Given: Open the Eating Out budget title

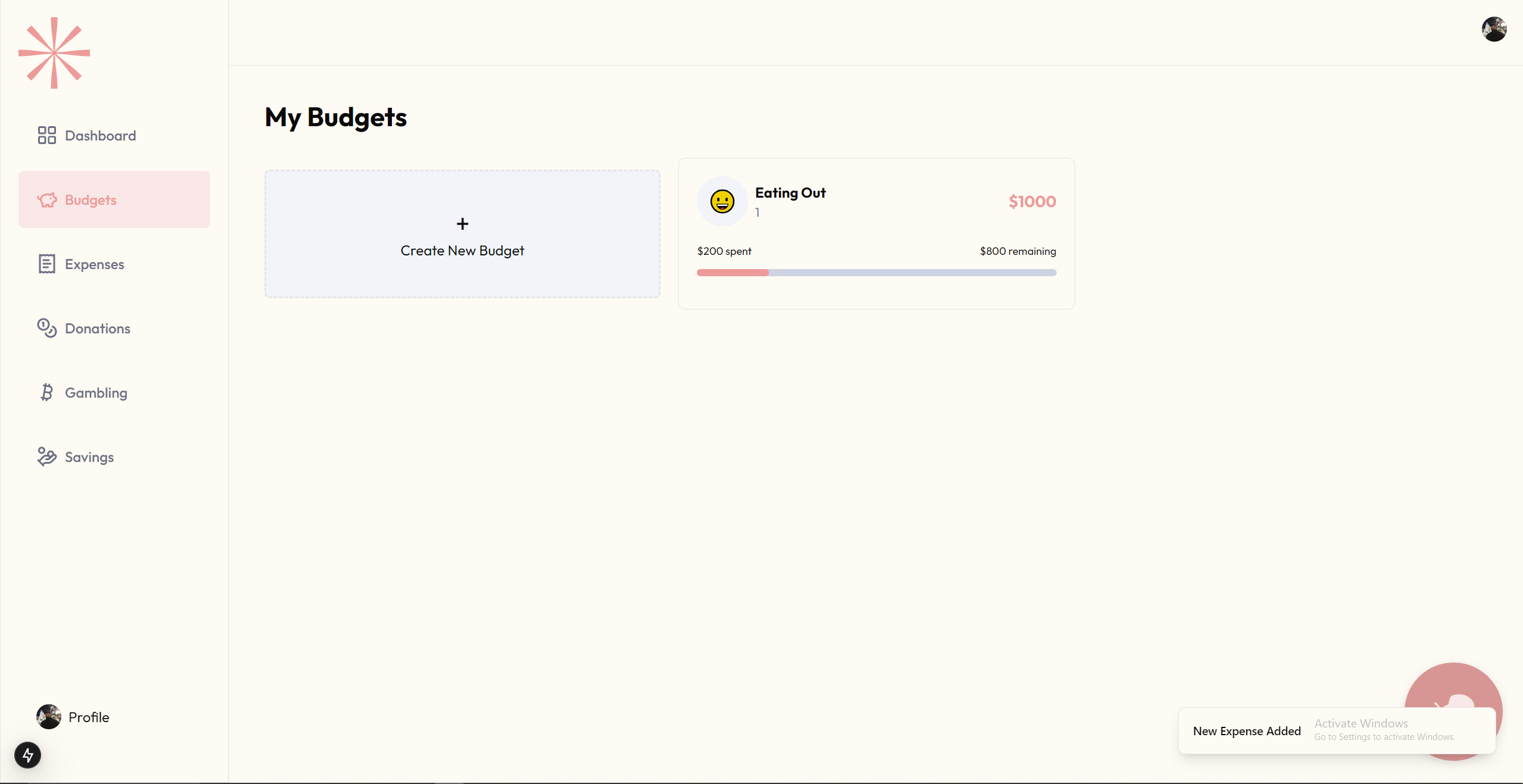Looking at the screenshot, I should coord(790,193).
